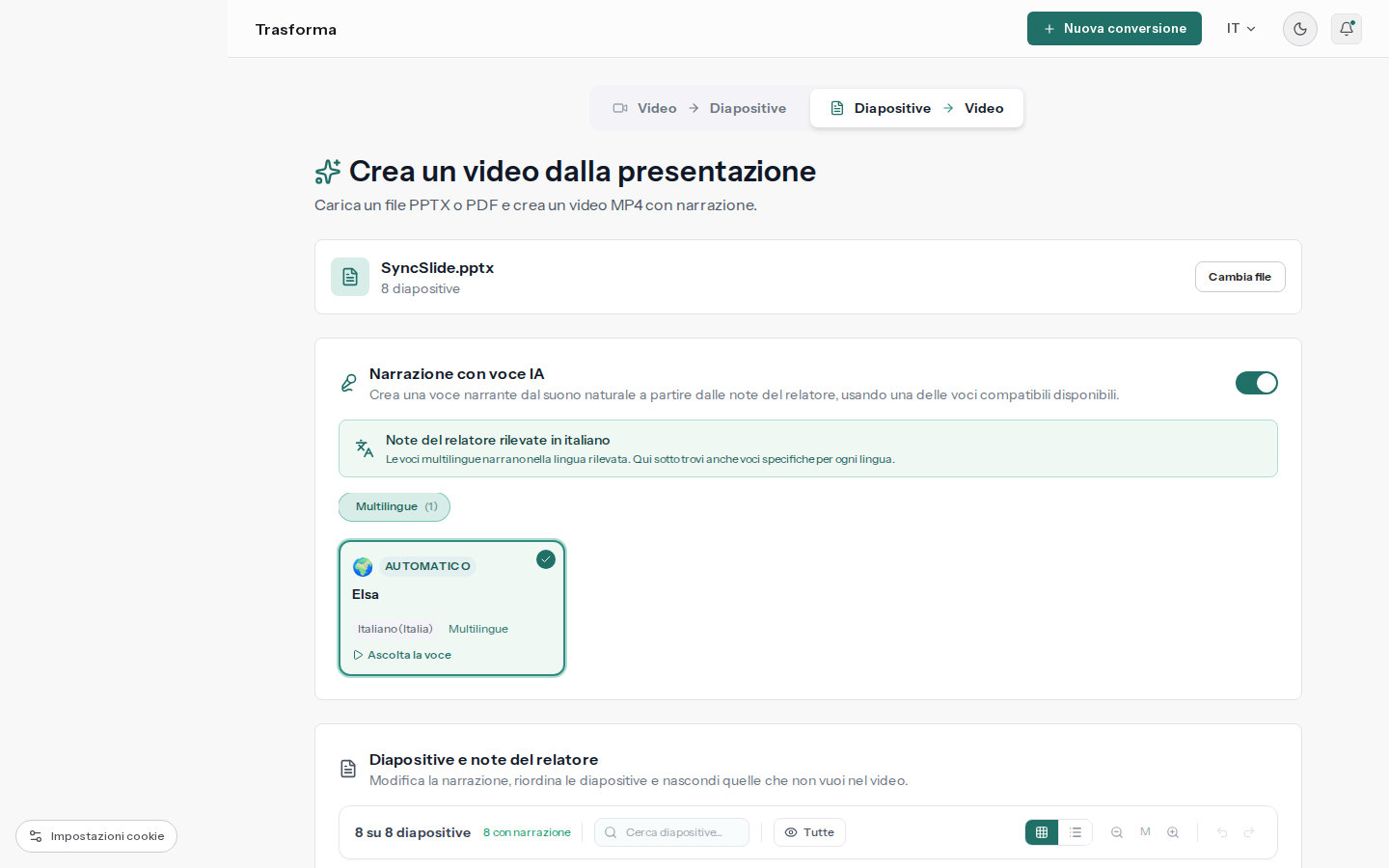Click the SyncSlide.pptx document file icon
The width and height of the screenshot is (1389, 868).
coord(350,277)
